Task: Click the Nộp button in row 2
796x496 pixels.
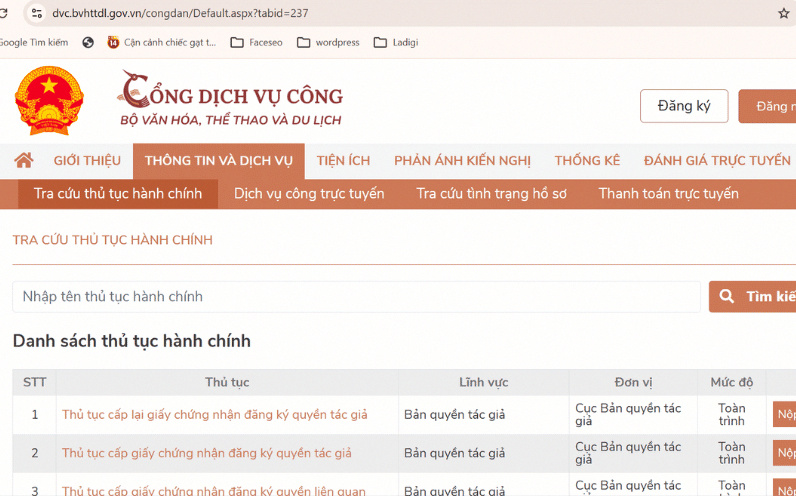Action: (x=784, y=453)
